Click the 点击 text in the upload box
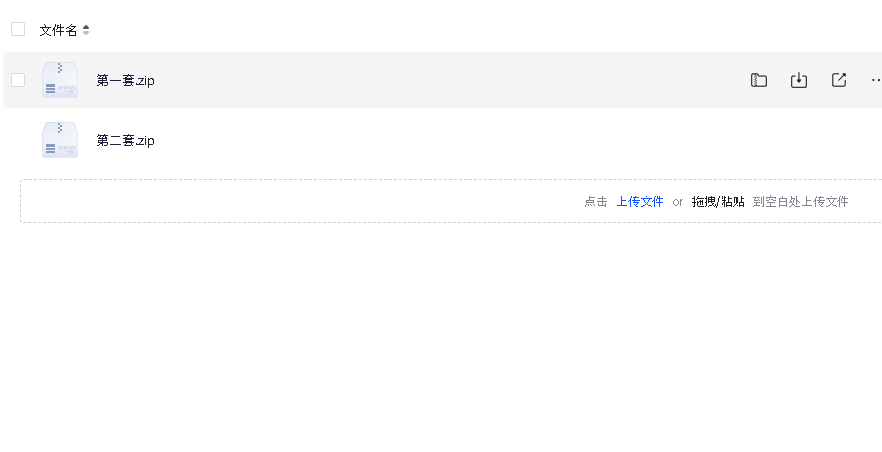 (x=596, y=201)
